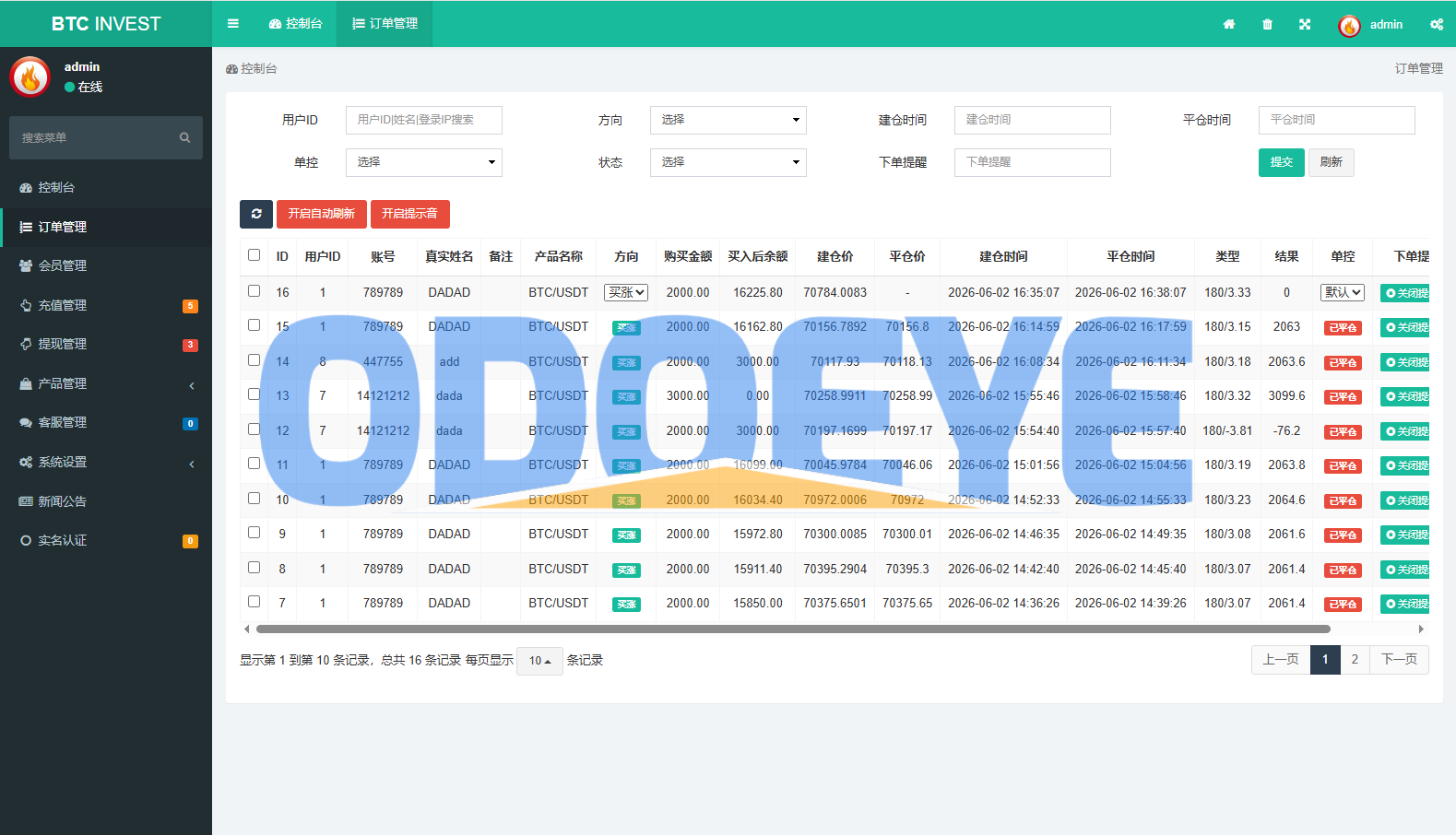Click the table horizontal scrollbar
The height and width of the screenshot is (835, 1456).
click(x=793, y=629)
